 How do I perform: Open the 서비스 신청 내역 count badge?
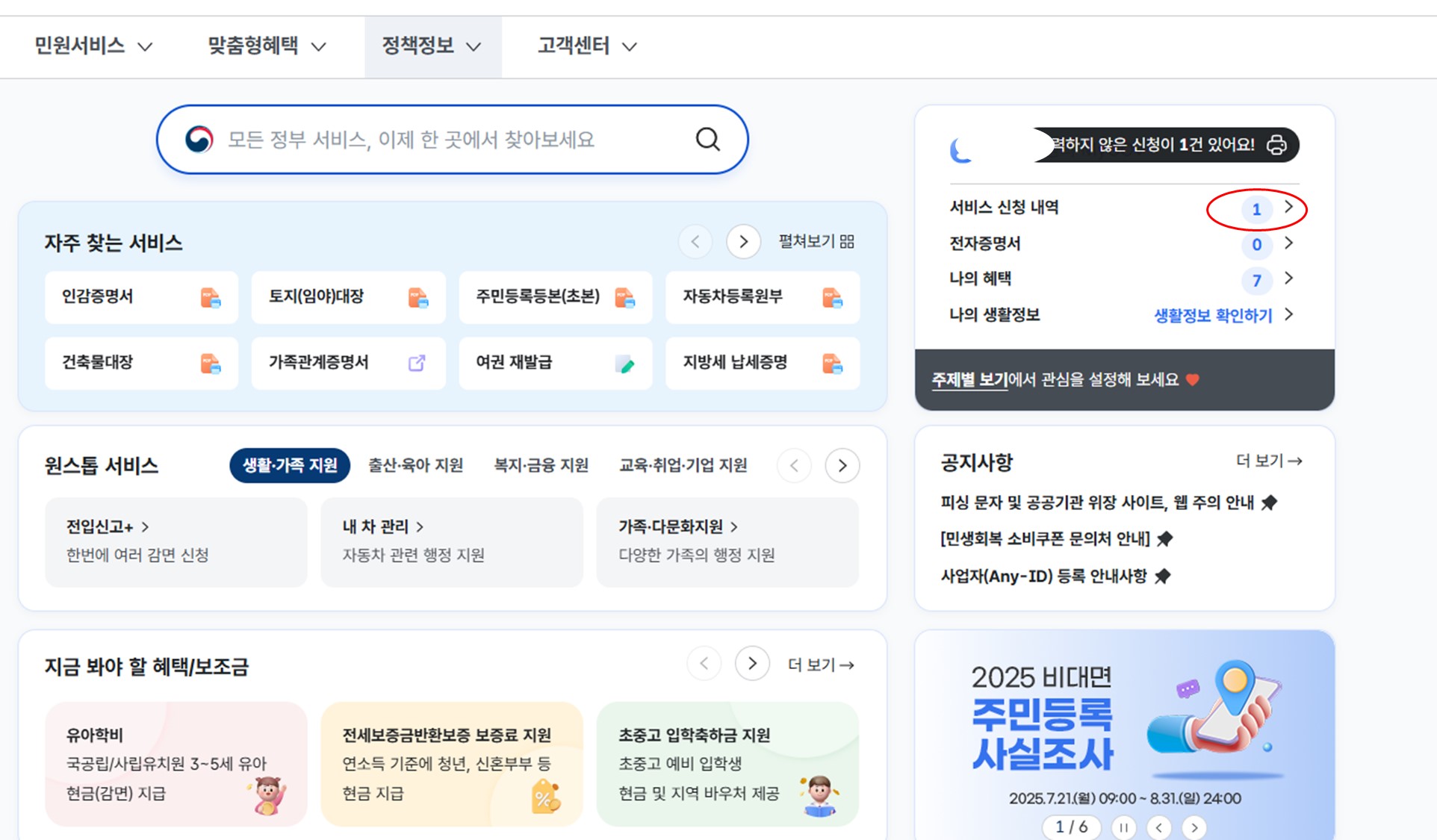(x=1256, y=209)
